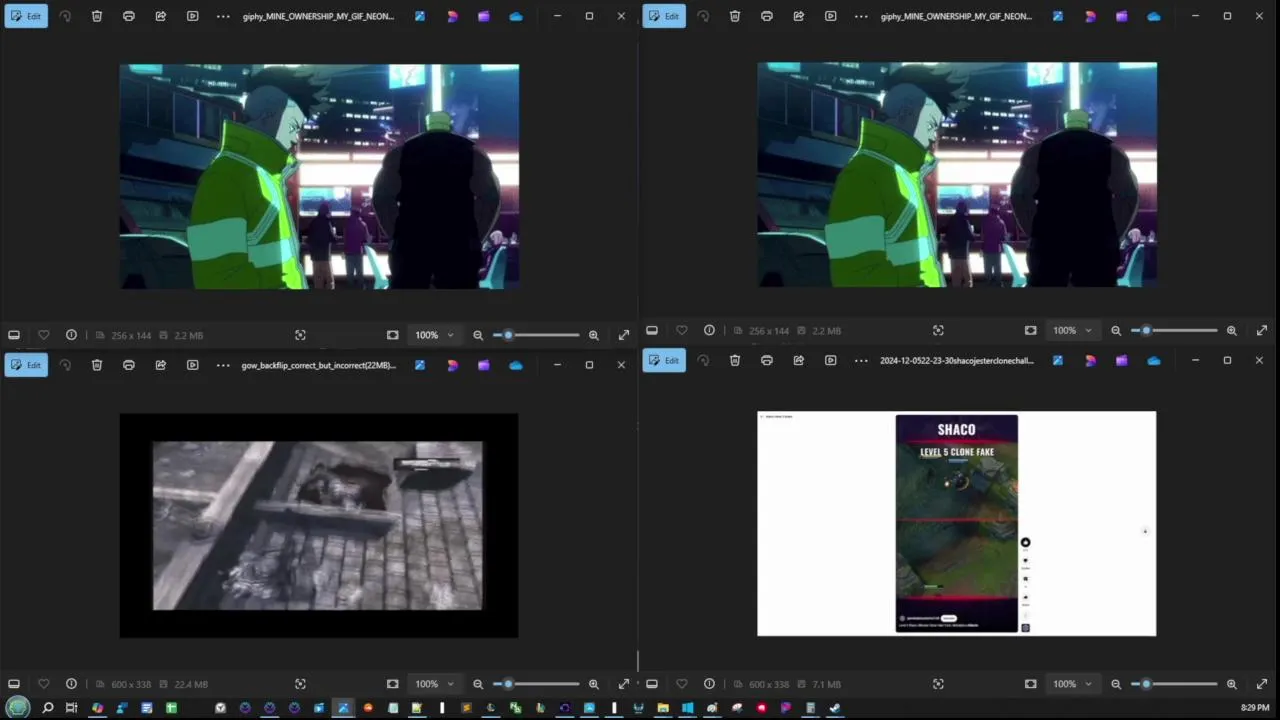
Task: Adjust zoom slider in the shacojester window
Action: click(x=1174, y=684)
